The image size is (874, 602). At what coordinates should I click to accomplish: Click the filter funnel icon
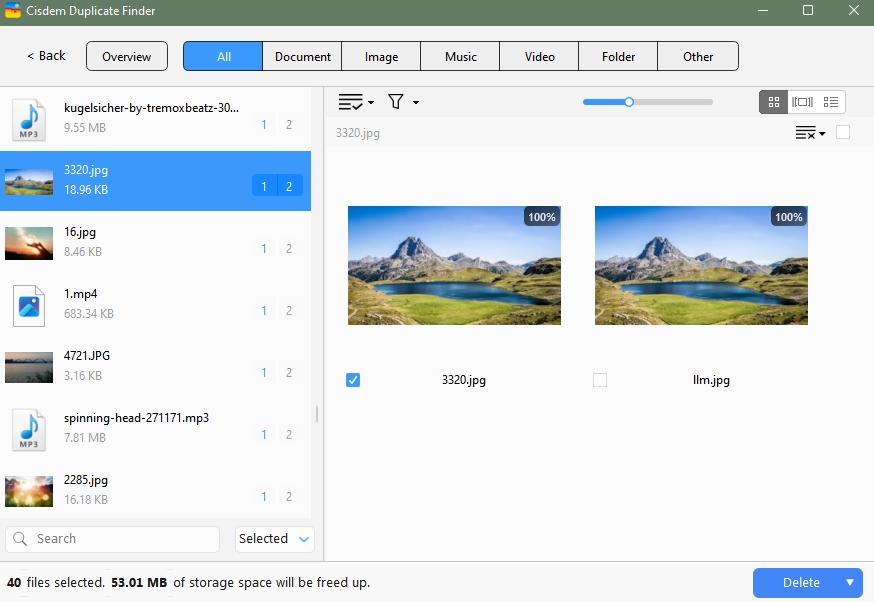pos(396,101)
